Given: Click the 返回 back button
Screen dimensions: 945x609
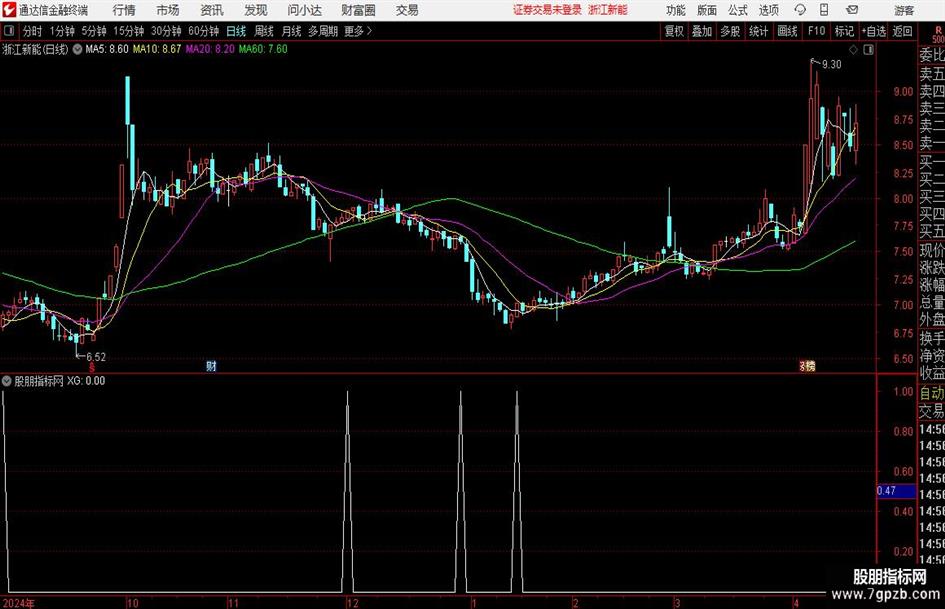Looking at the screenshot, I should click(x=902, y=31).
